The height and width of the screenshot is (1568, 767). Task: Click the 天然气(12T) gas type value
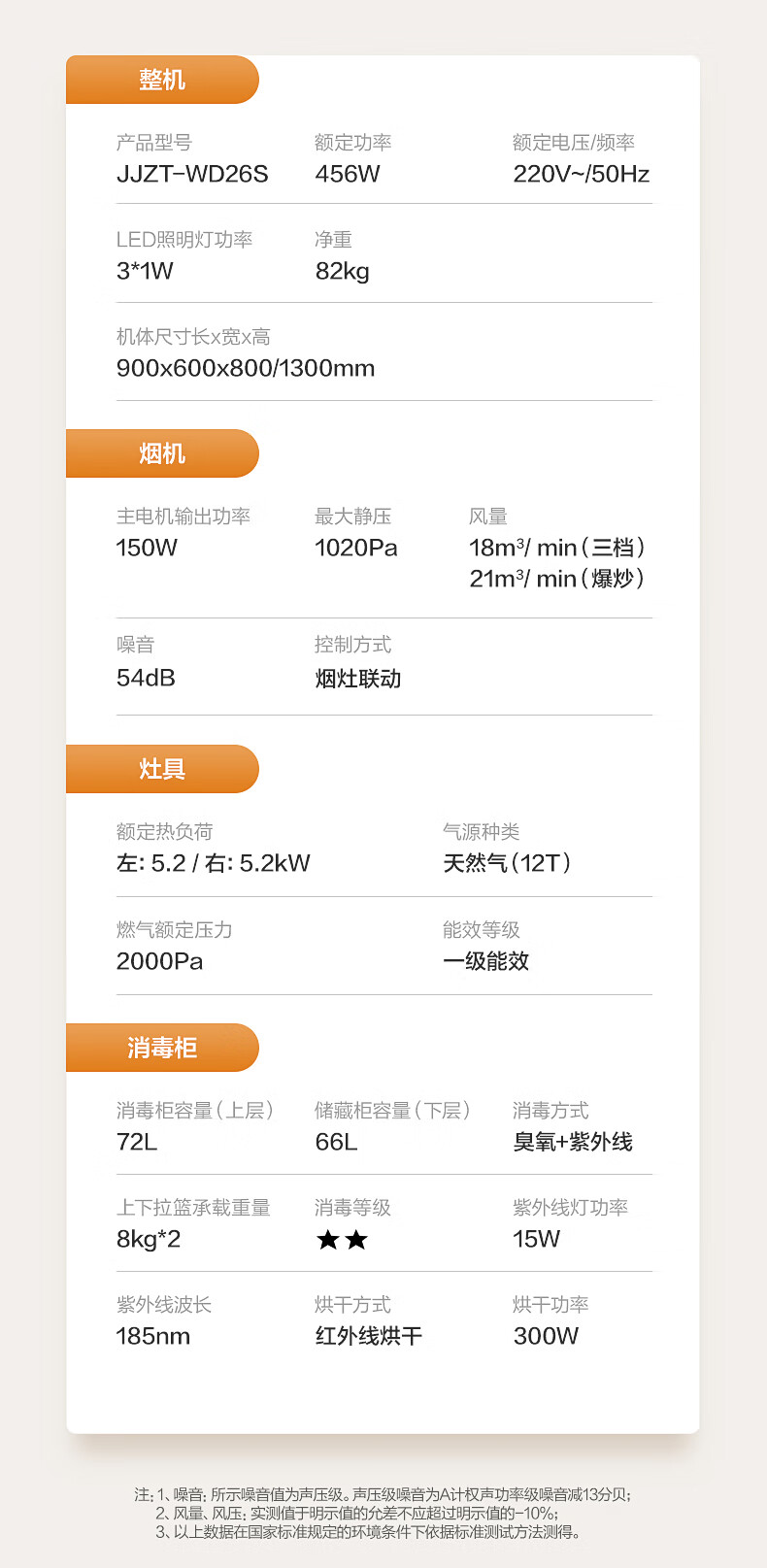click(x=507, y=863)
